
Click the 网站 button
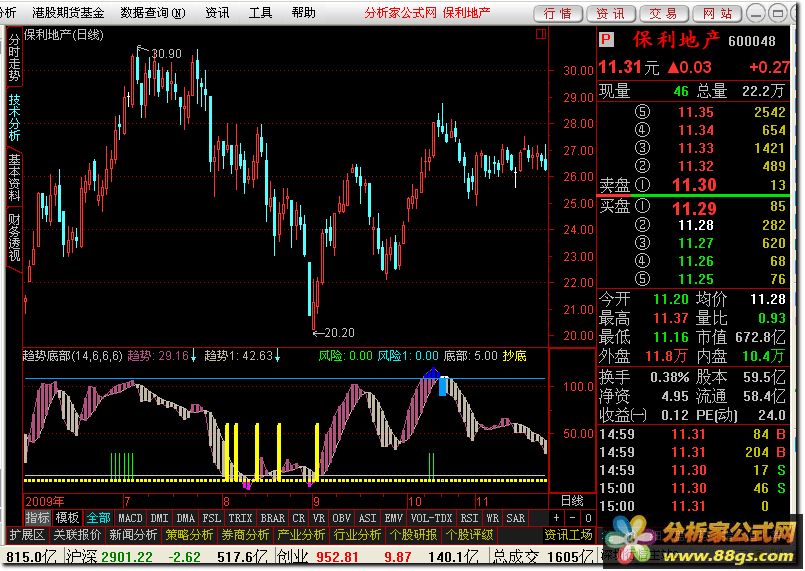point(717,14)
